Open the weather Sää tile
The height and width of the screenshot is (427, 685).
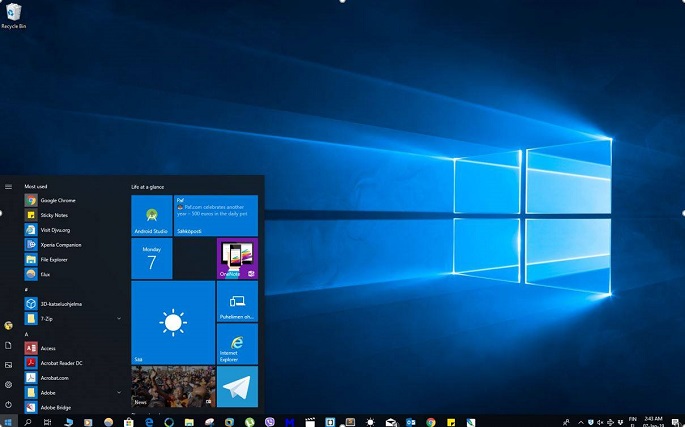tap(173, 322)
